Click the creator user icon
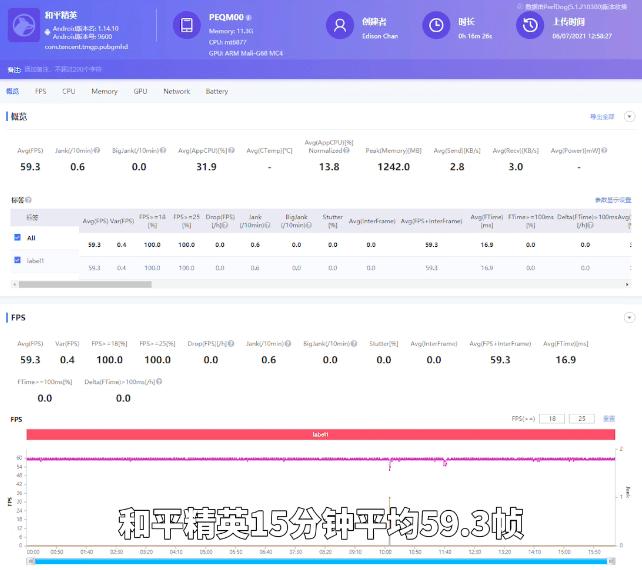Screen dimensions: 642x570 pos(340,25)
